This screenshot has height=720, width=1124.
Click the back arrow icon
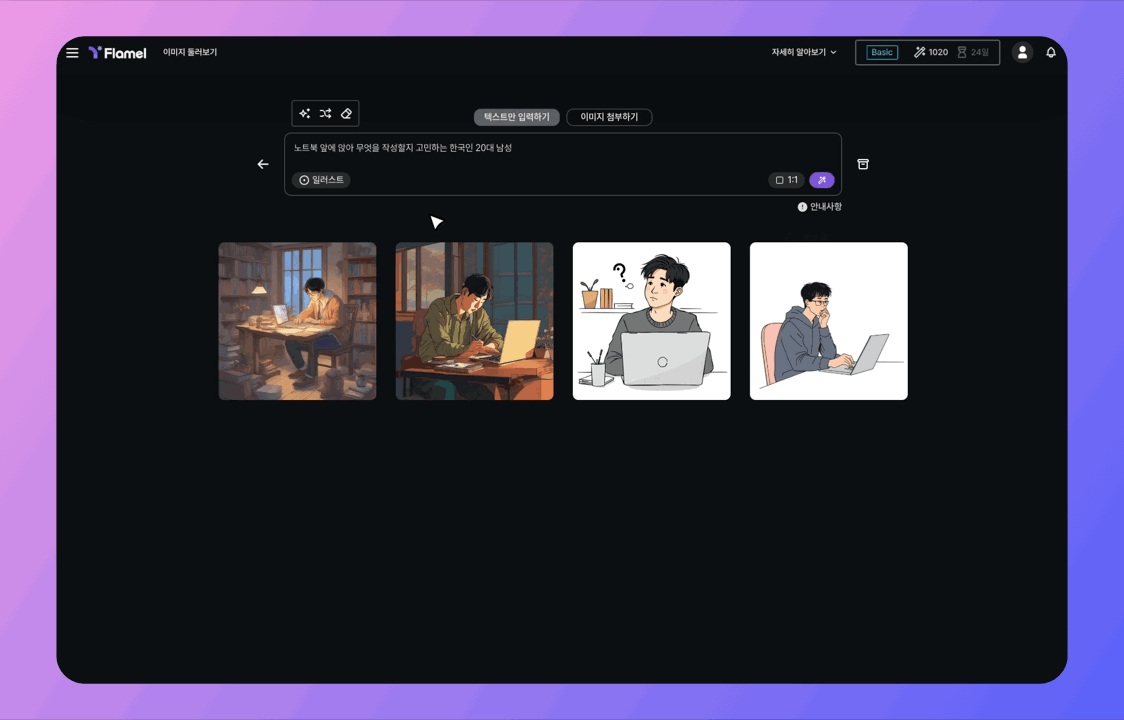point(263,164)
